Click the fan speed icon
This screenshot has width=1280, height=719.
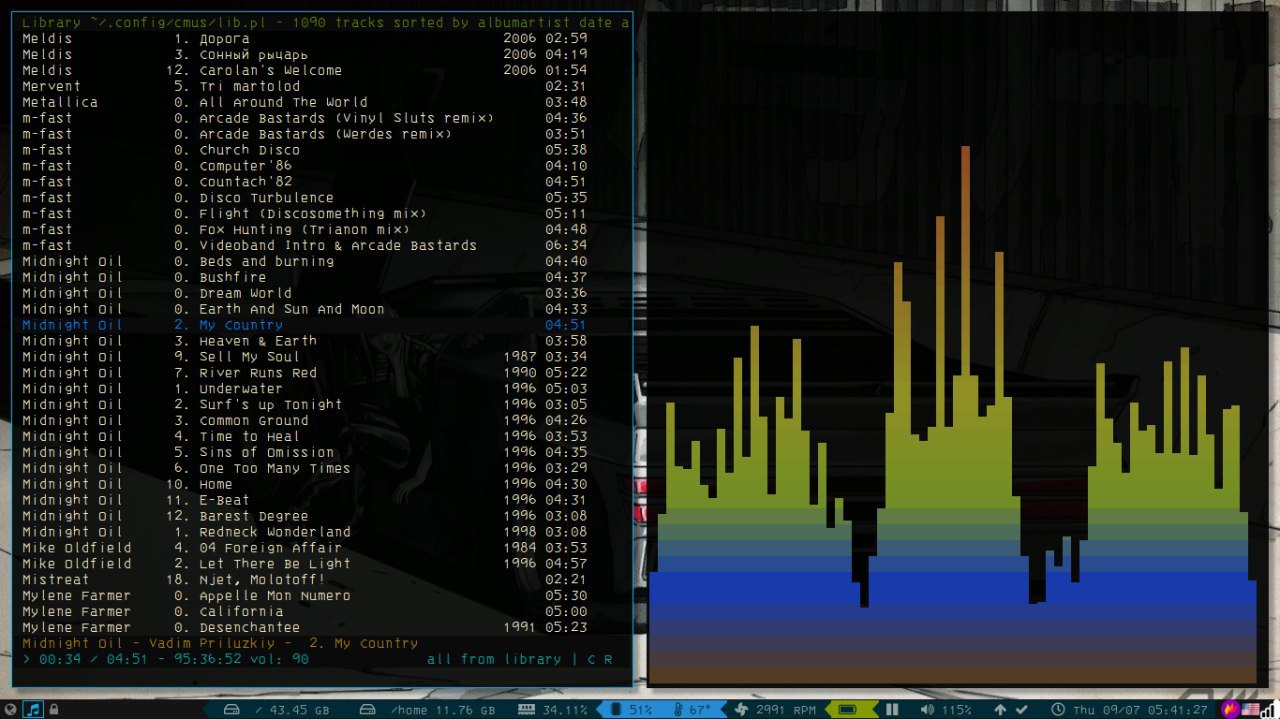coord(741,709)
